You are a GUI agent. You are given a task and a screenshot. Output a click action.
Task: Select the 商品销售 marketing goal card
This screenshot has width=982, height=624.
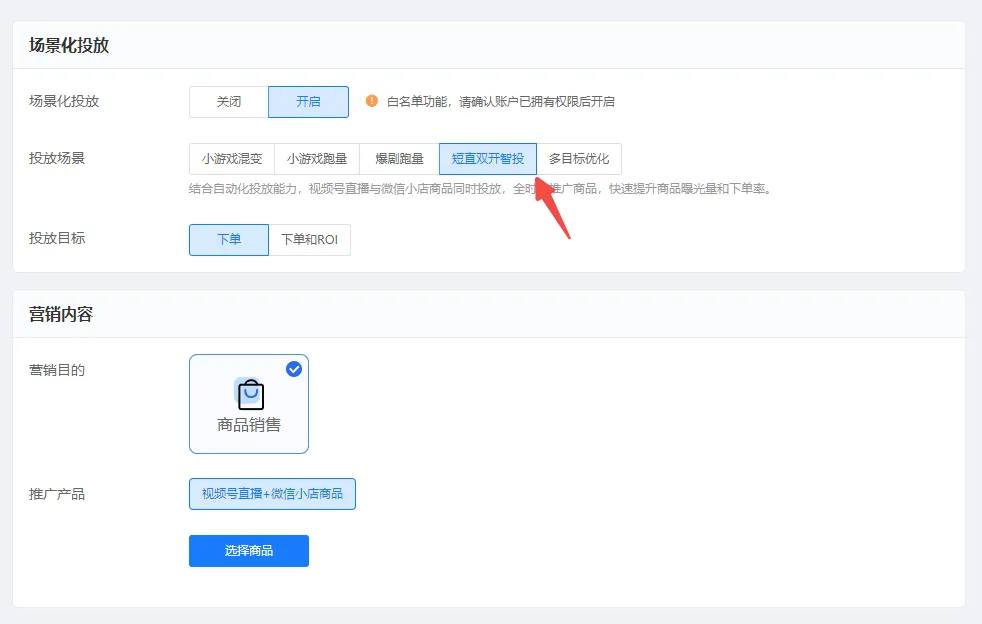[x=249, y=403]
